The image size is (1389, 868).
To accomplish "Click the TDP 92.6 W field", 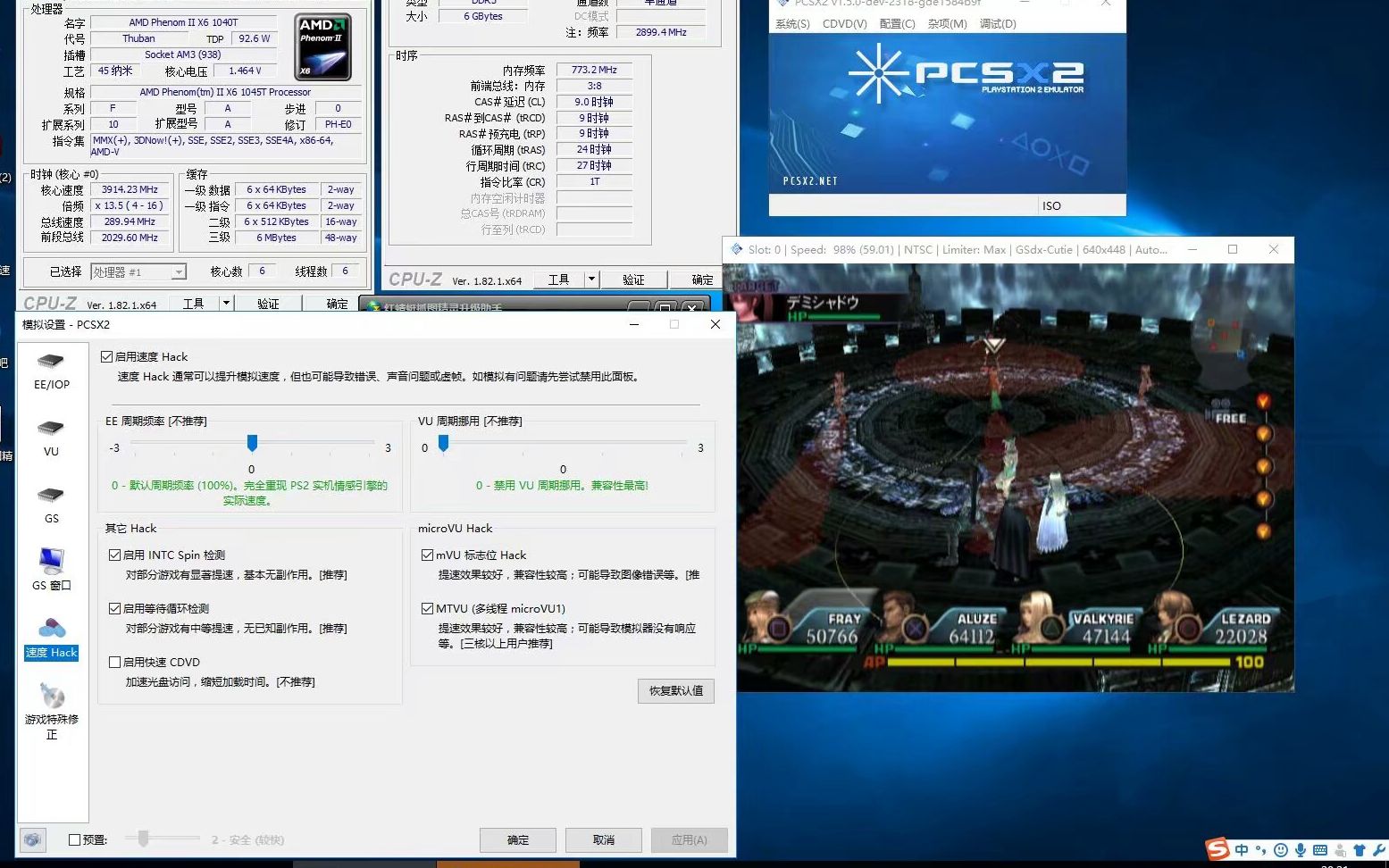I will pos(255,38).
